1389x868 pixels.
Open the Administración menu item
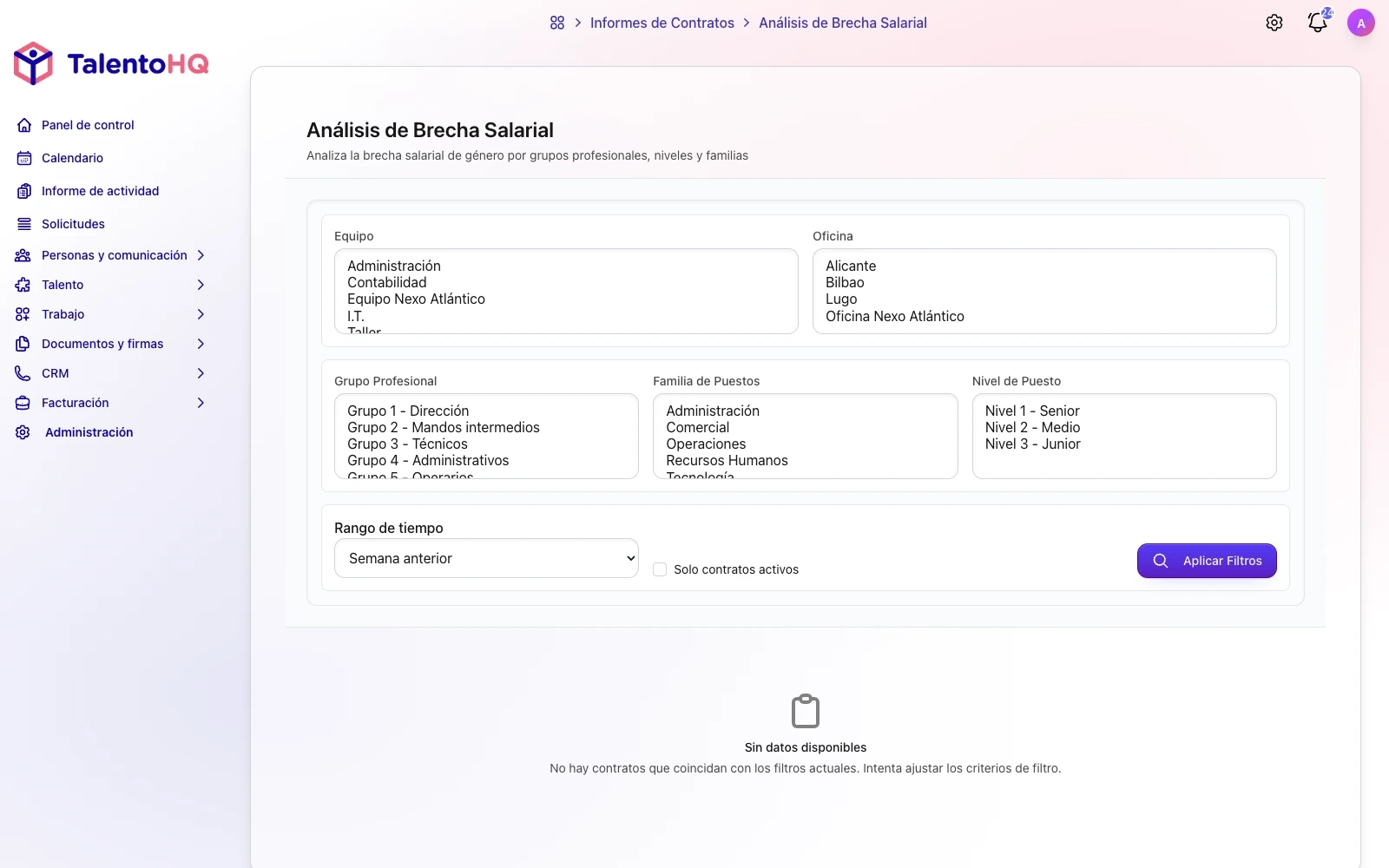click(x=89, y=432)
